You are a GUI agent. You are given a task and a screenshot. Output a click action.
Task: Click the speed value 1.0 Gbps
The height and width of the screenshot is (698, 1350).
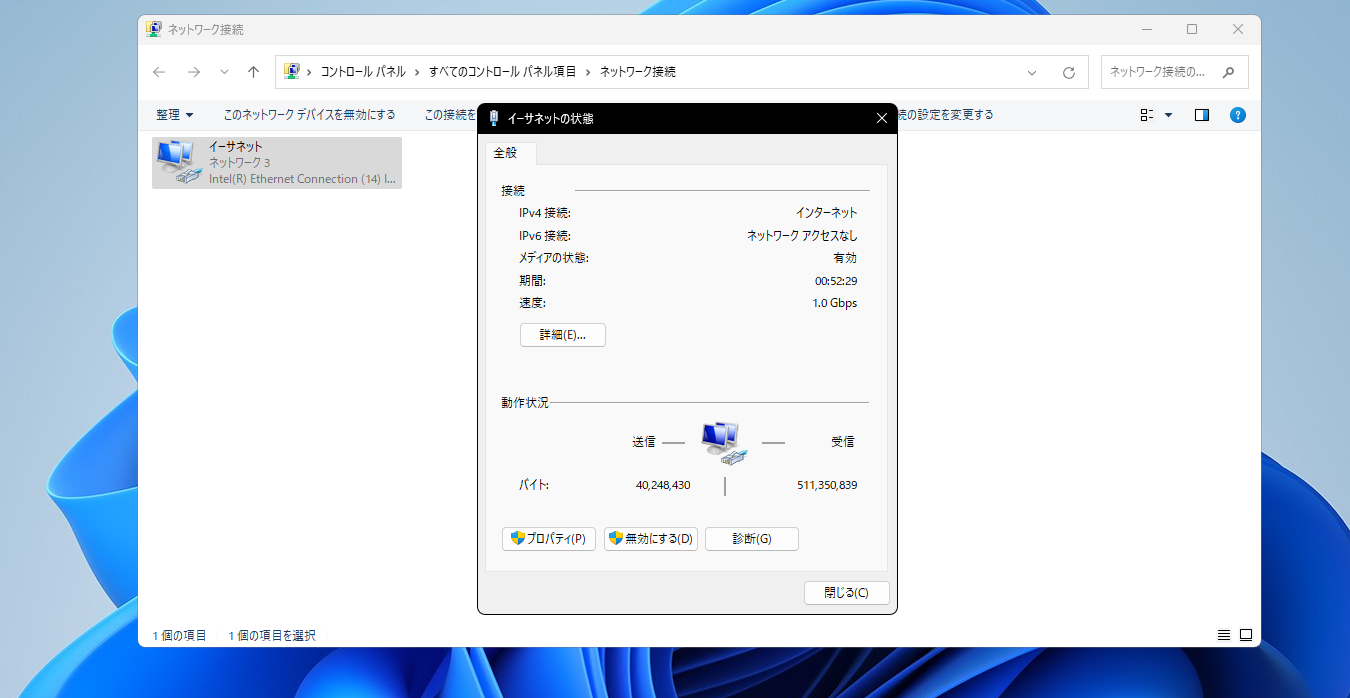(835, 303)
